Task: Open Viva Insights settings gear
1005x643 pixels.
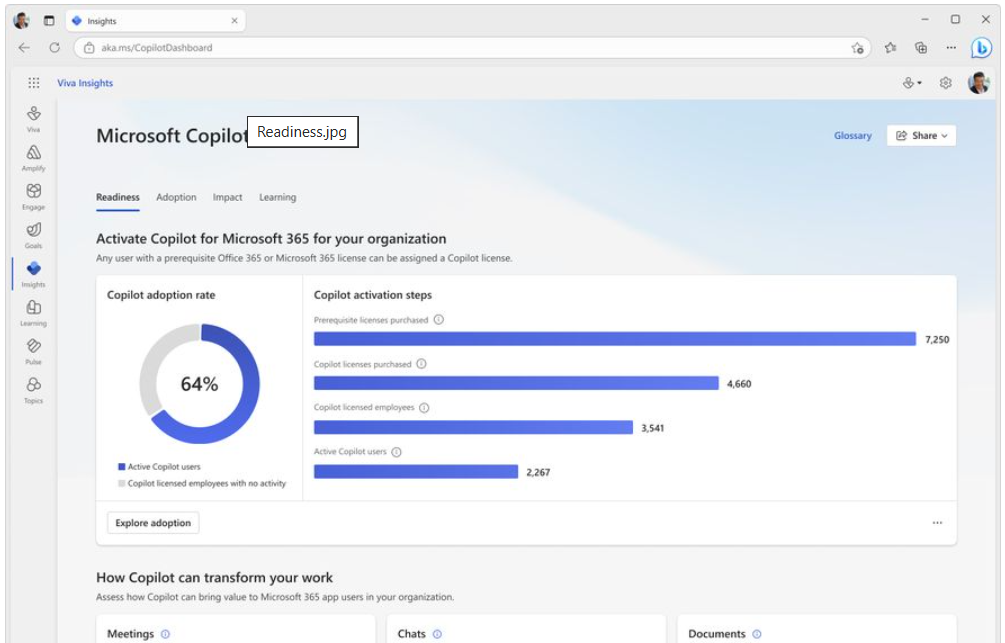Action: click(x=945, y=83)
